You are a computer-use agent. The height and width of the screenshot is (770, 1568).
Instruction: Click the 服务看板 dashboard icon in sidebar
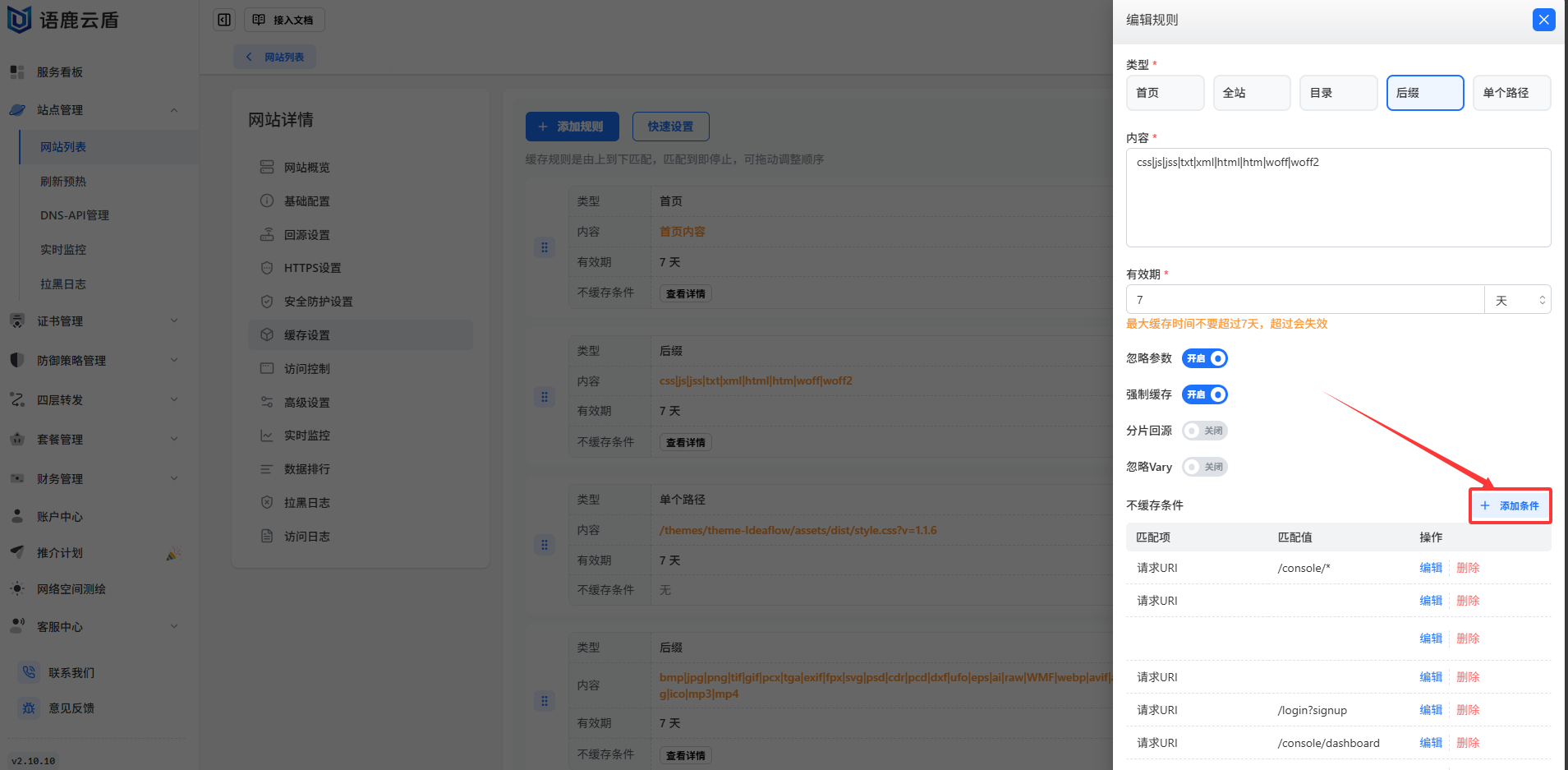click(x=17, y=72)
